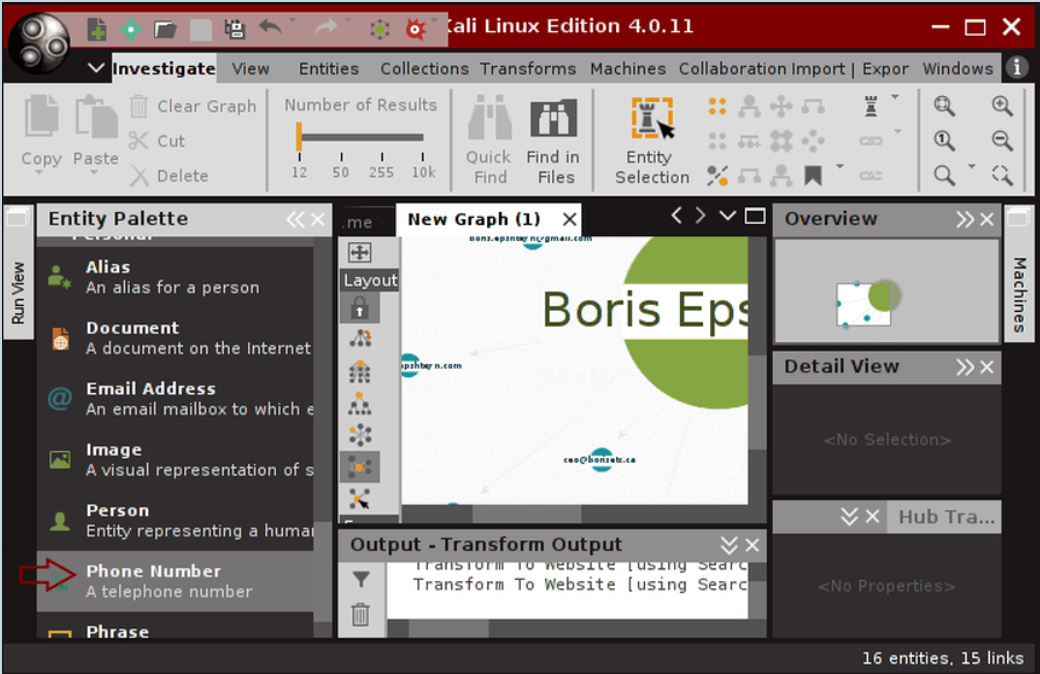Undo the last action with arrow icon
The width and height of the screenshot is (1040, 674).
coord(270,28)
